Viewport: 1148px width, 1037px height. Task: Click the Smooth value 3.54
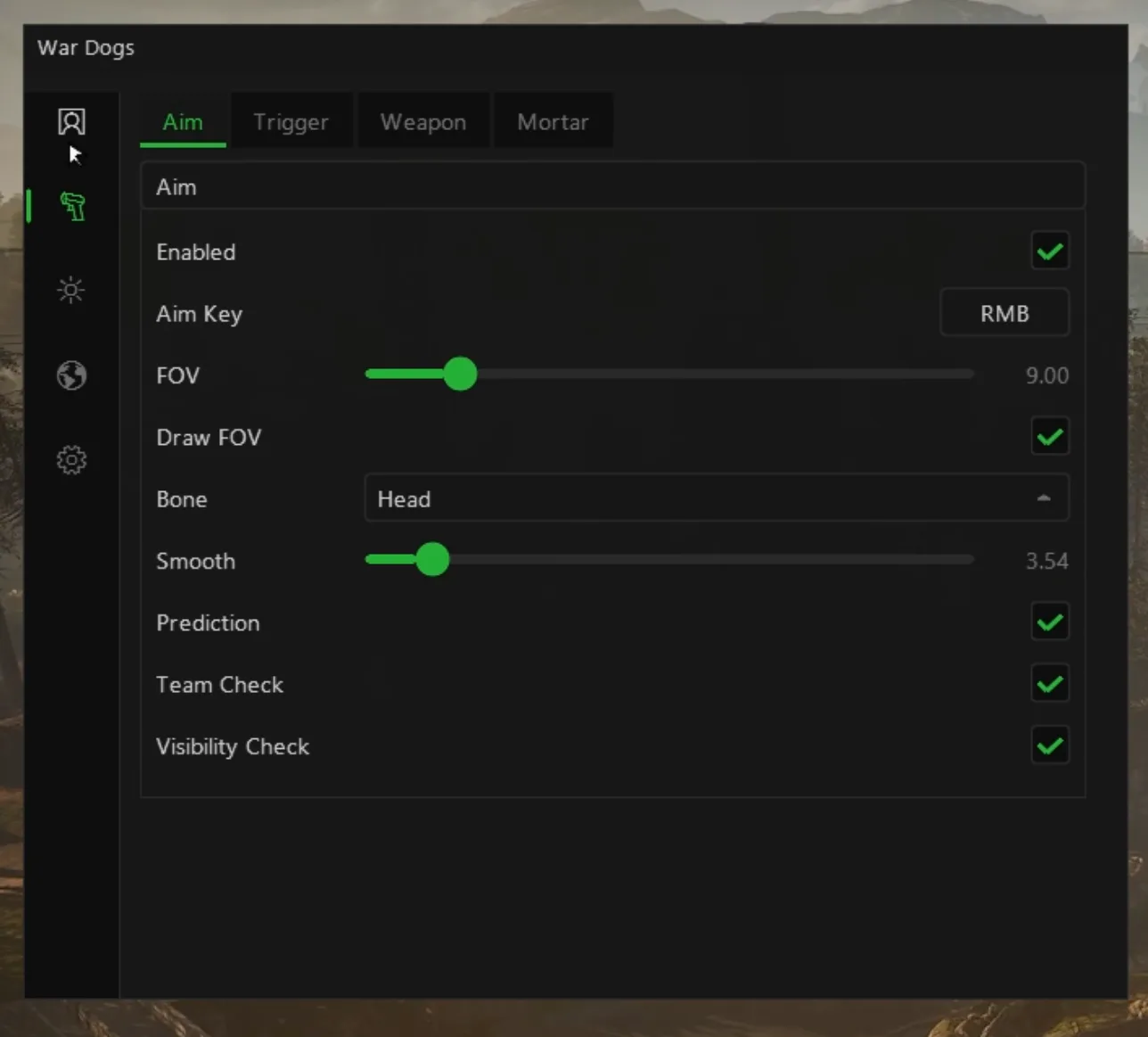1047,561
